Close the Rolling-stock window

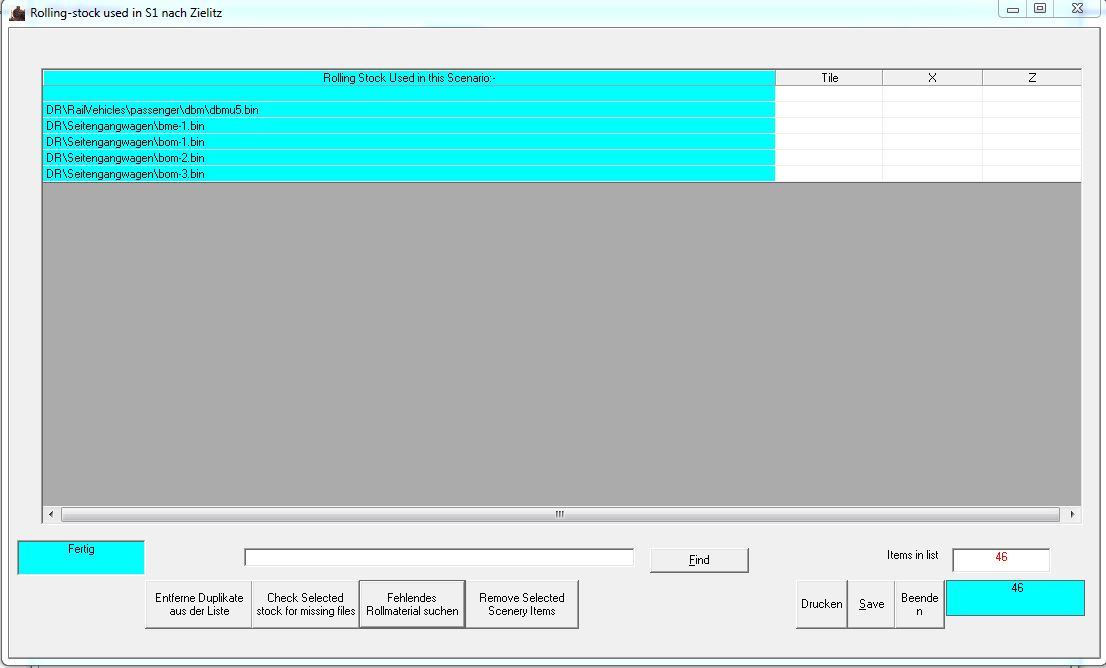1077,8
